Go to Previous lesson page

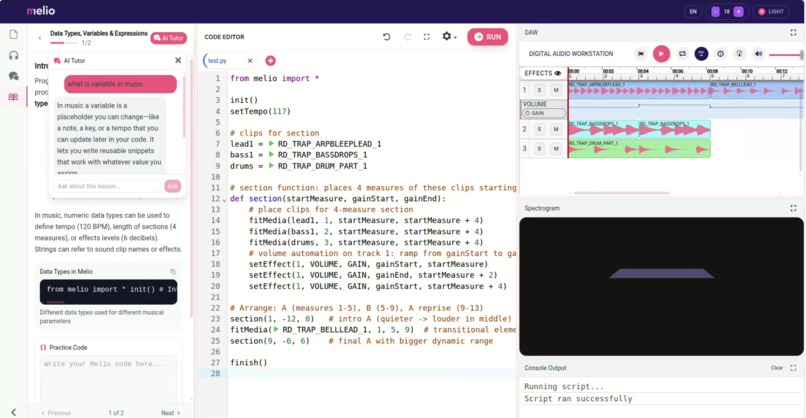point(56,413)
